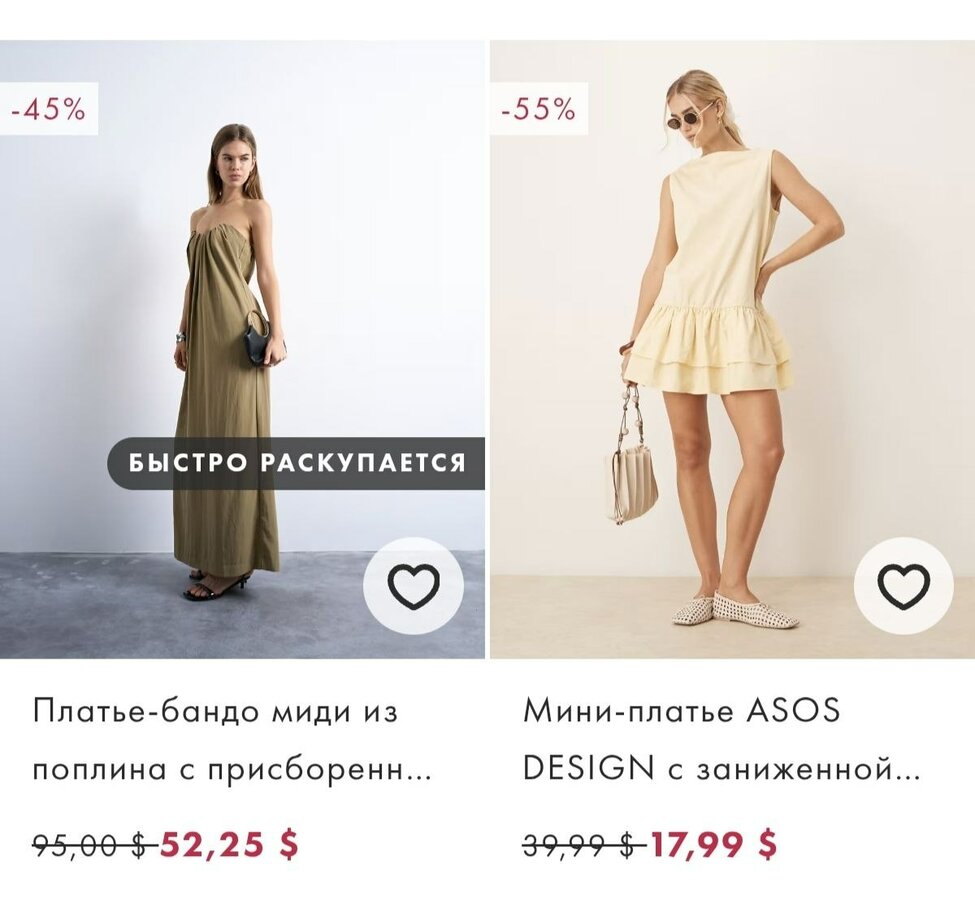Click the -55% discount badge
This screenshot has width=975, height=900.
coord(538,109)
